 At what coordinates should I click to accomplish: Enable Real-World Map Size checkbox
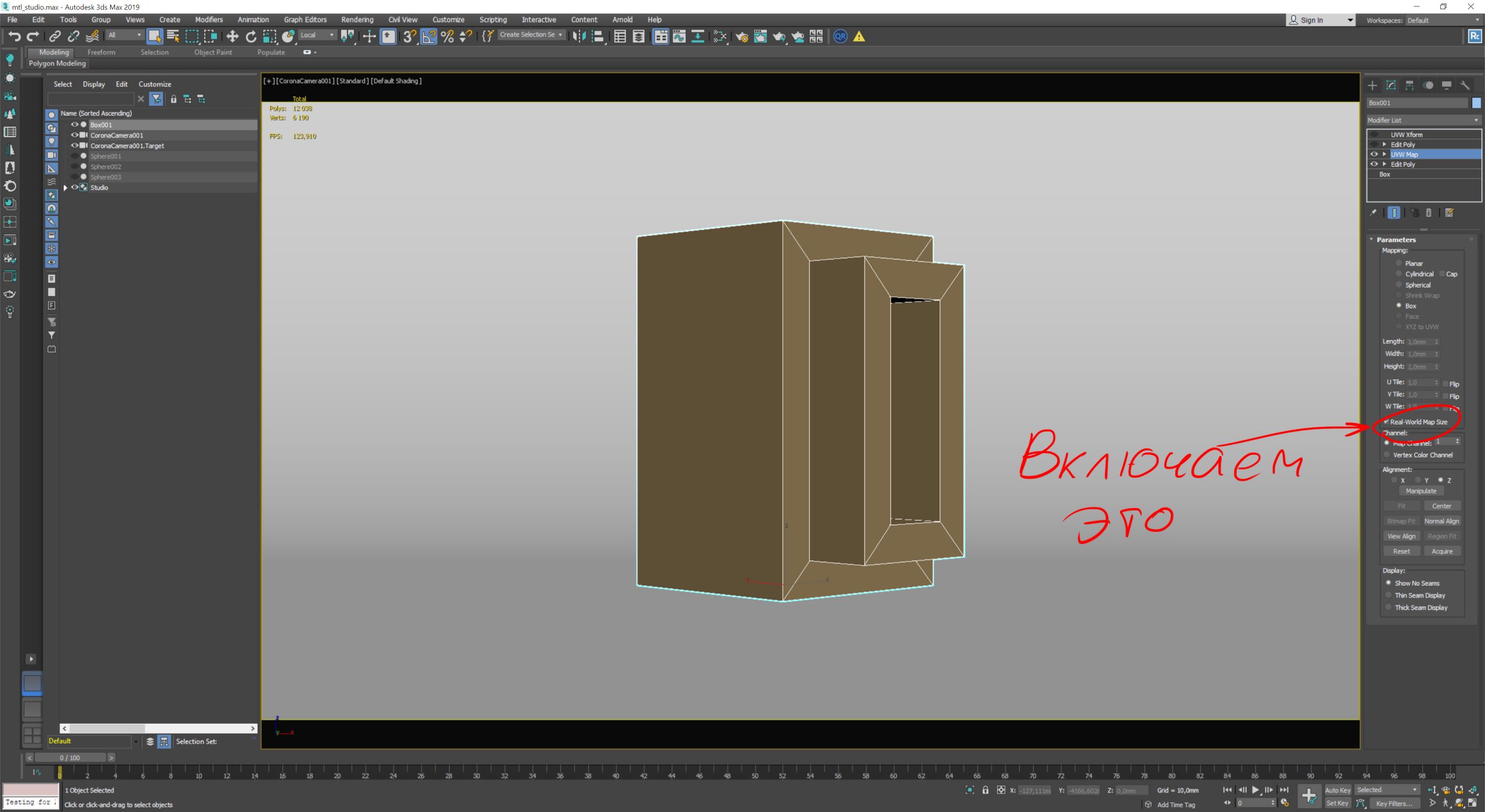pyautogui.click(x=1387, y=421)
